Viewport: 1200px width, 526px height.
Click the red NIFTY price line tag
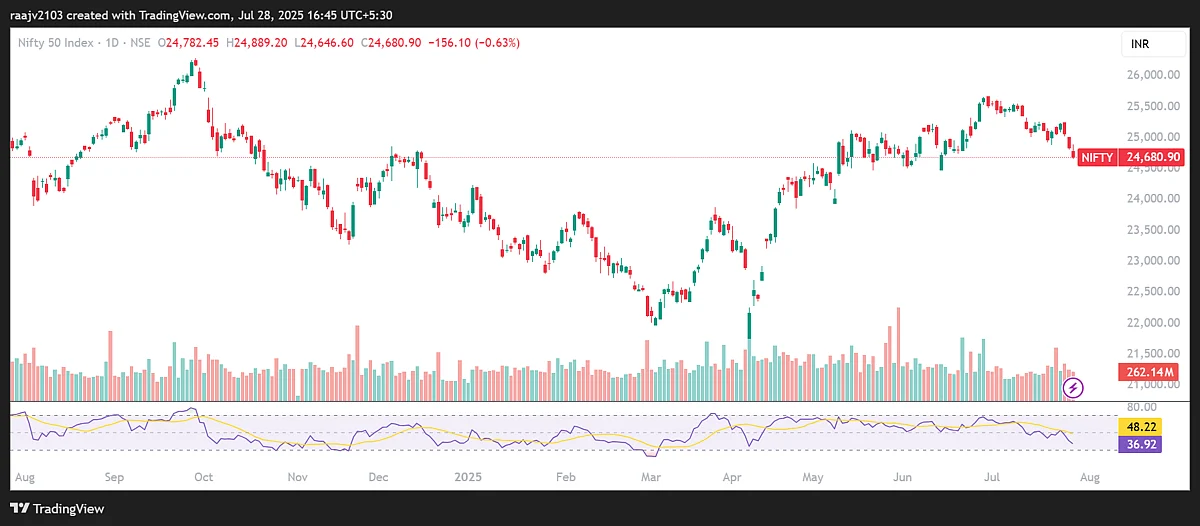click(1098, 157)
